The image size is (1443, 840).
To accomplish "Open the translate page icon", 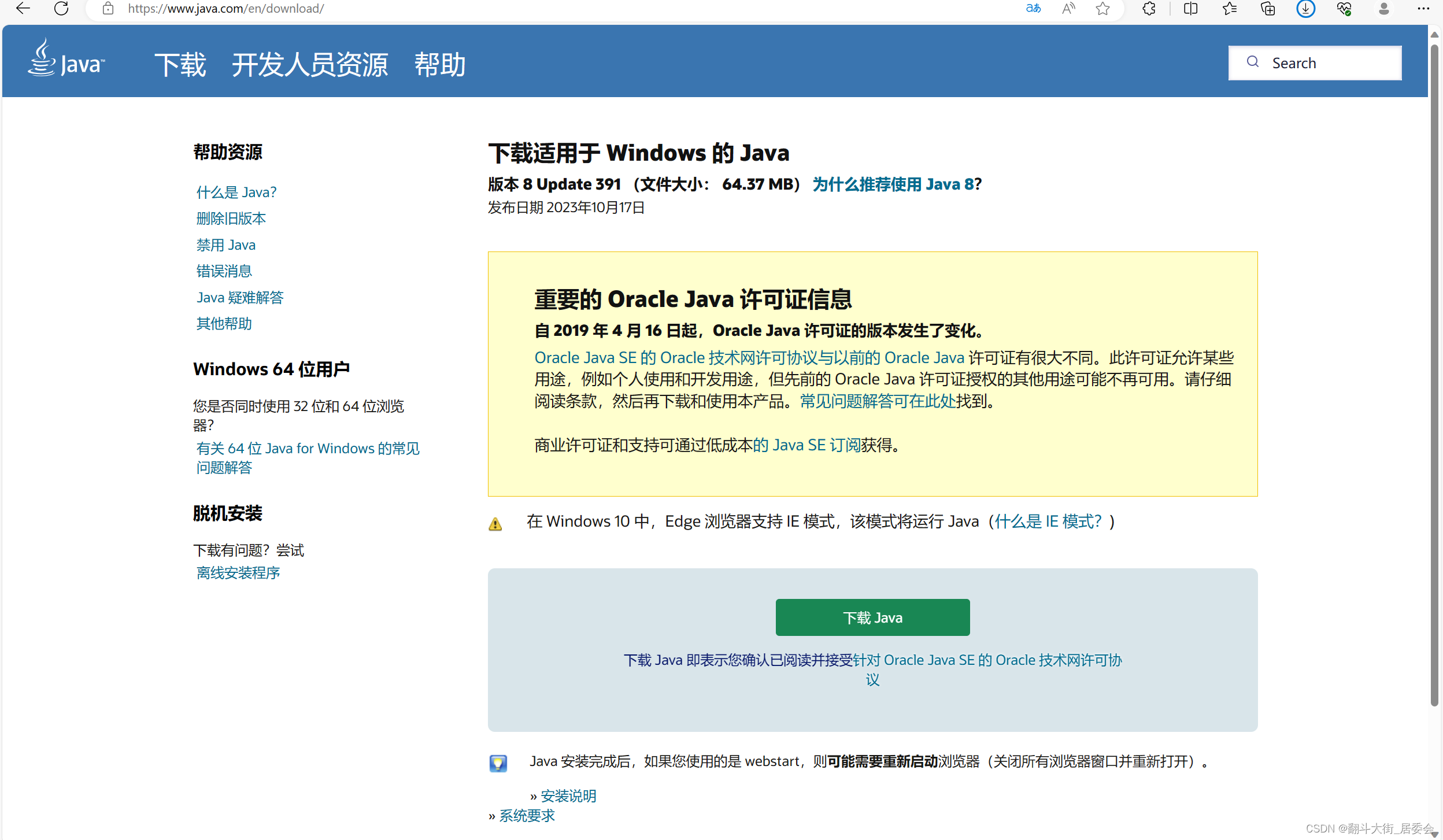I will tap(1033, 9).
